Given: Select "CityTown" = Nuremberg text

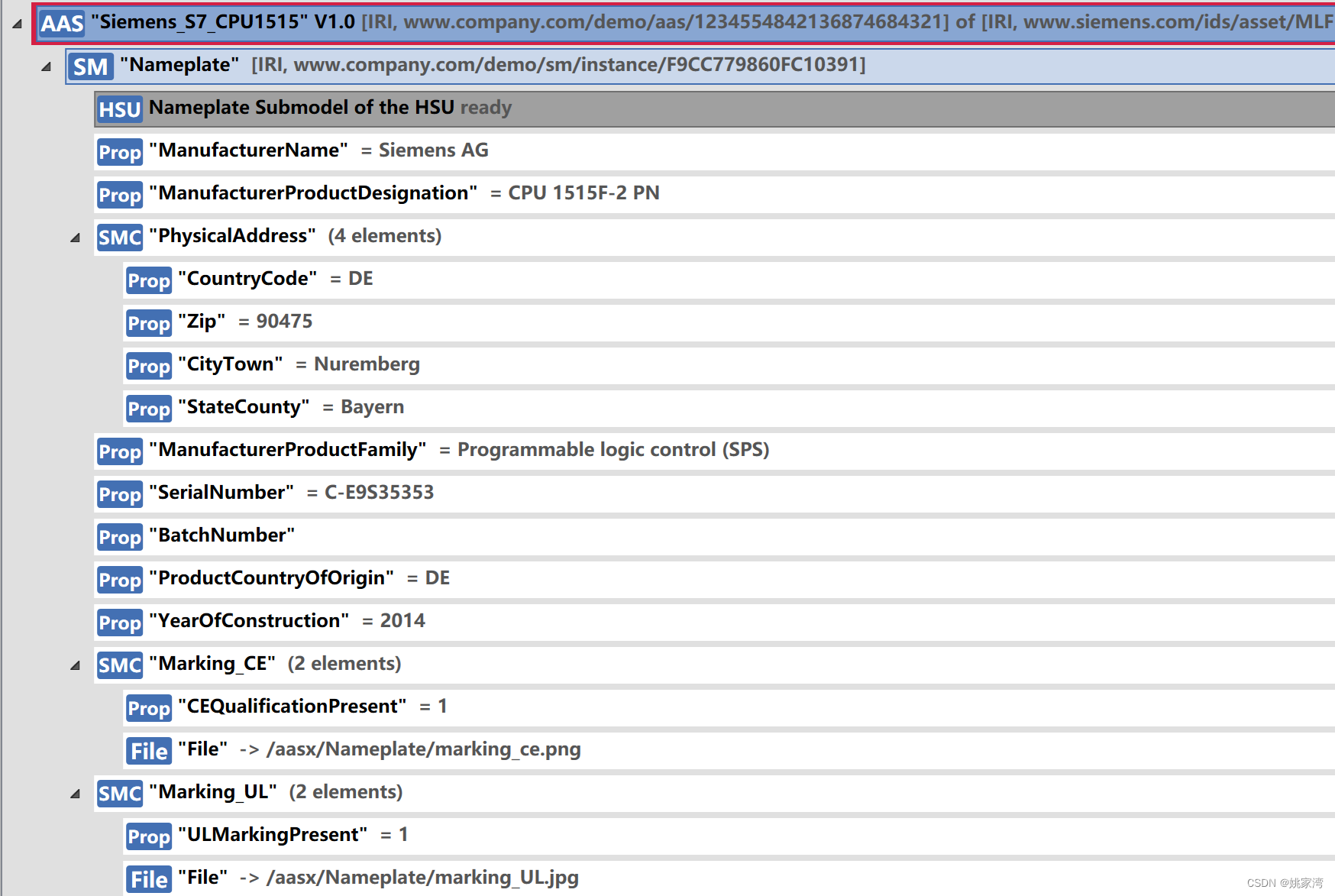Looking at the screenshot, I should point(299,364).
